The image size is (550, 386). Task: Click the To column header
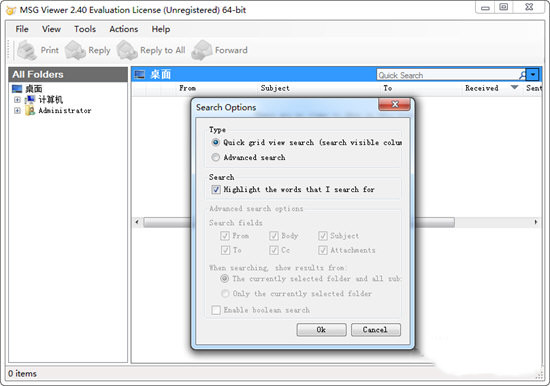click(388, 88)
